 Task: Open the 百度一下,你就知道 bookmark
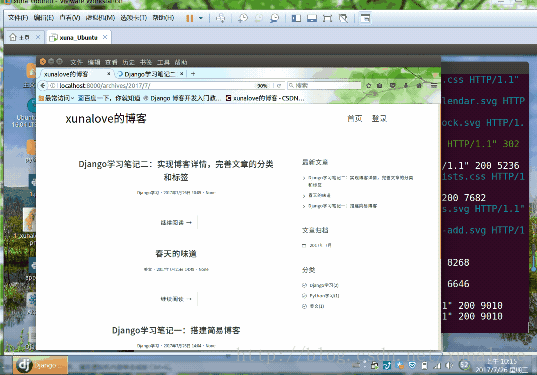[109, 98]
